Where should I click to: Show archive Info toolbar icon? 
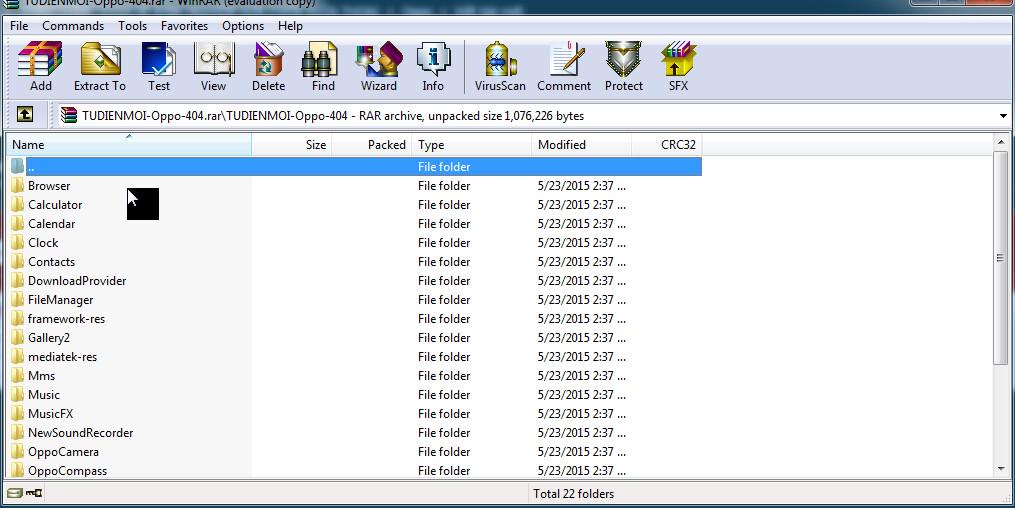(x=433, y=67)
